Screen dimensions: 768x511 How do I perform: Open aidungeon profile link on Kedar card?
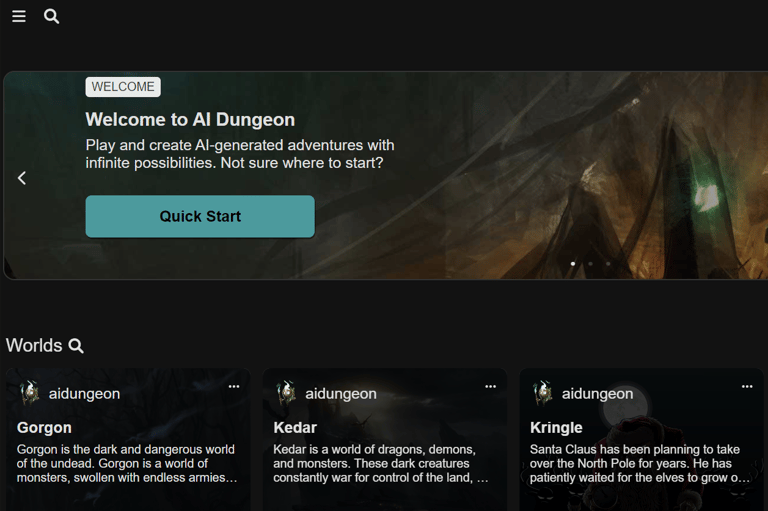[341, 393]
